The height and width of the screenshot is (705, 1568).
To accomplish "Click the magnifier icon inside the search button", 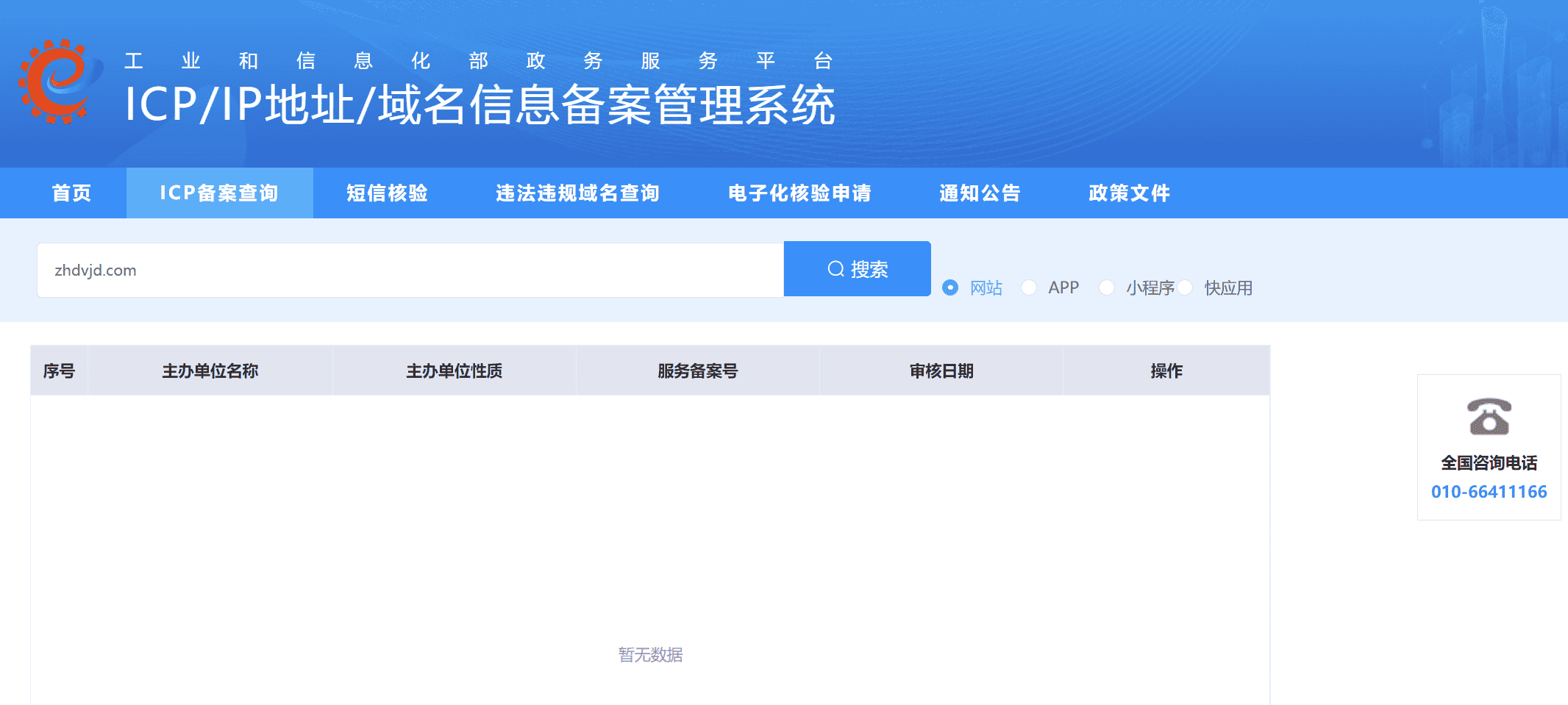I will coord(835,268).
